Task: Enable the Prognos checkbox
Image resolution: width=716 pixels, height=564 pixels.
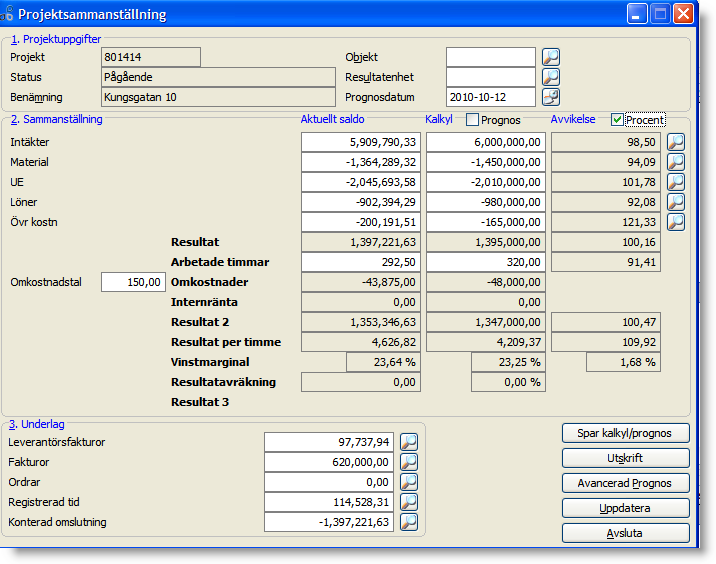Action: click(x=472, y=120)
